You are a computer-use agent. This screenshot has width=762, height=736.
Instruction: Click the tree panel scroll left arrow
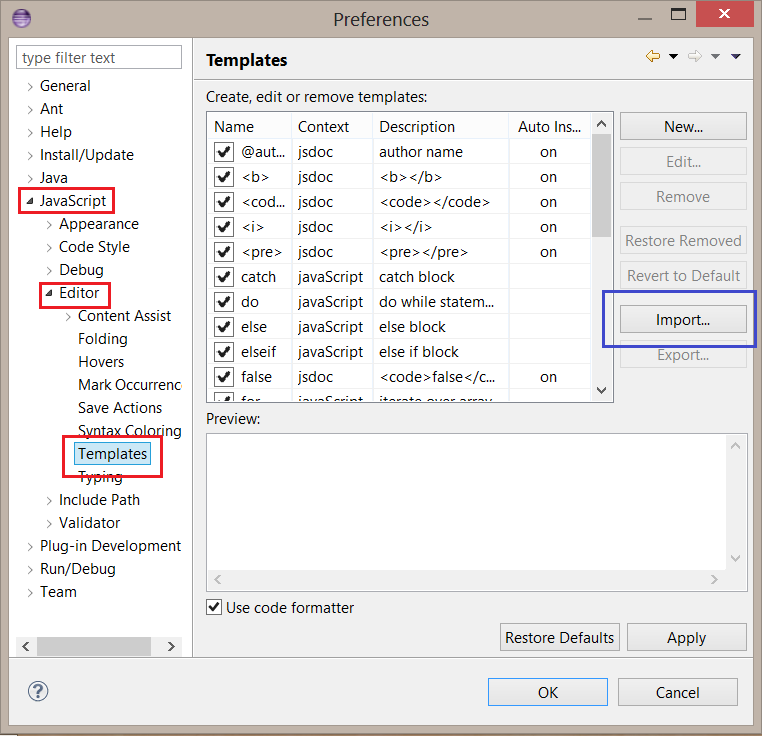[x=26, y=647]
